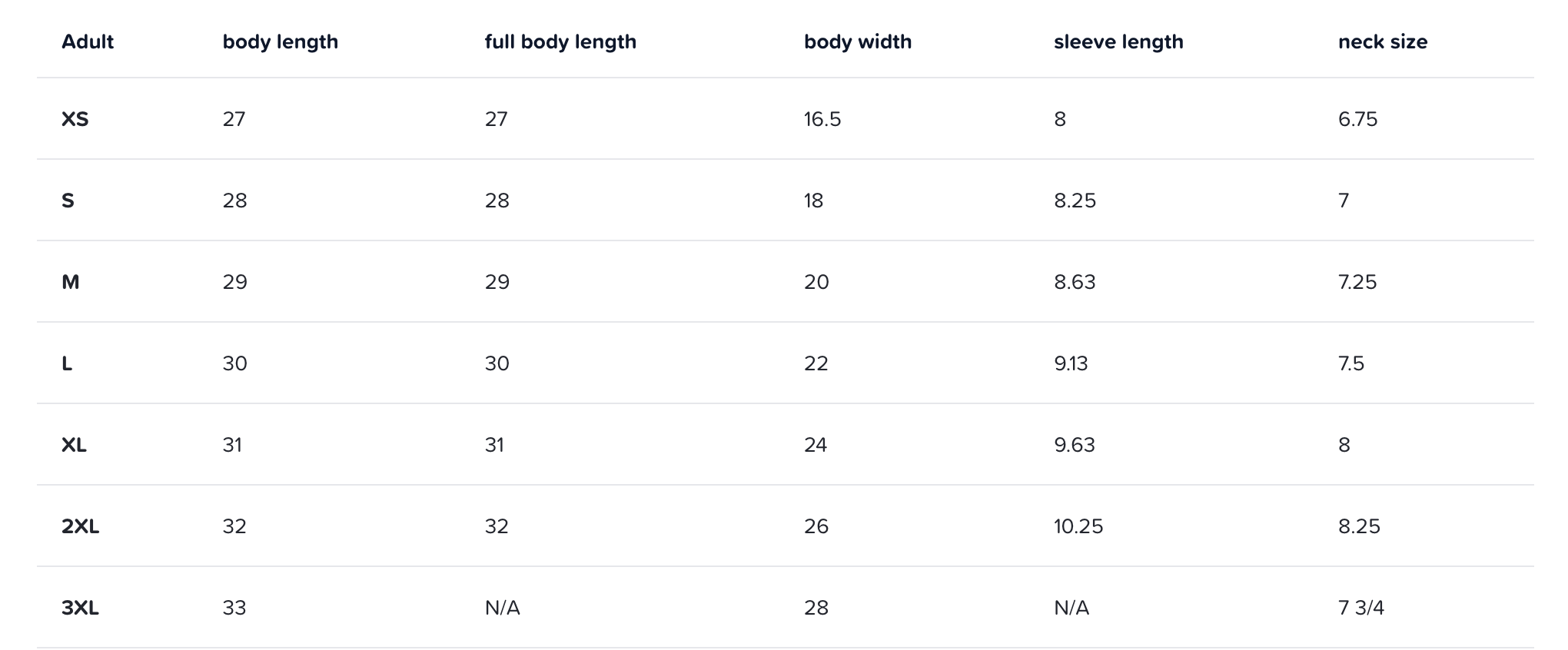Click the 16.5 body width value
Image resolution: width=1568 pixels, height=650 pixels.
click(822, 119)
